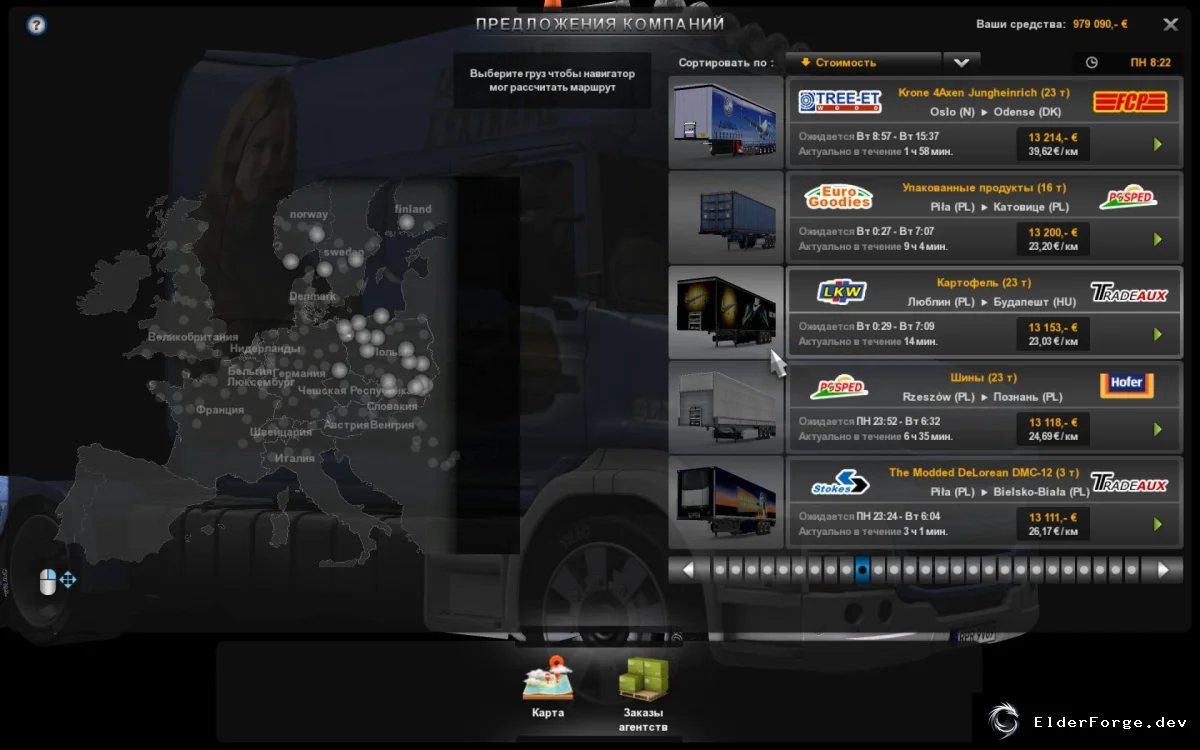The height and width of the screenshot is (750, 1200).
Task: Go to previous page of offers
Action: click(x=688, y=570)
